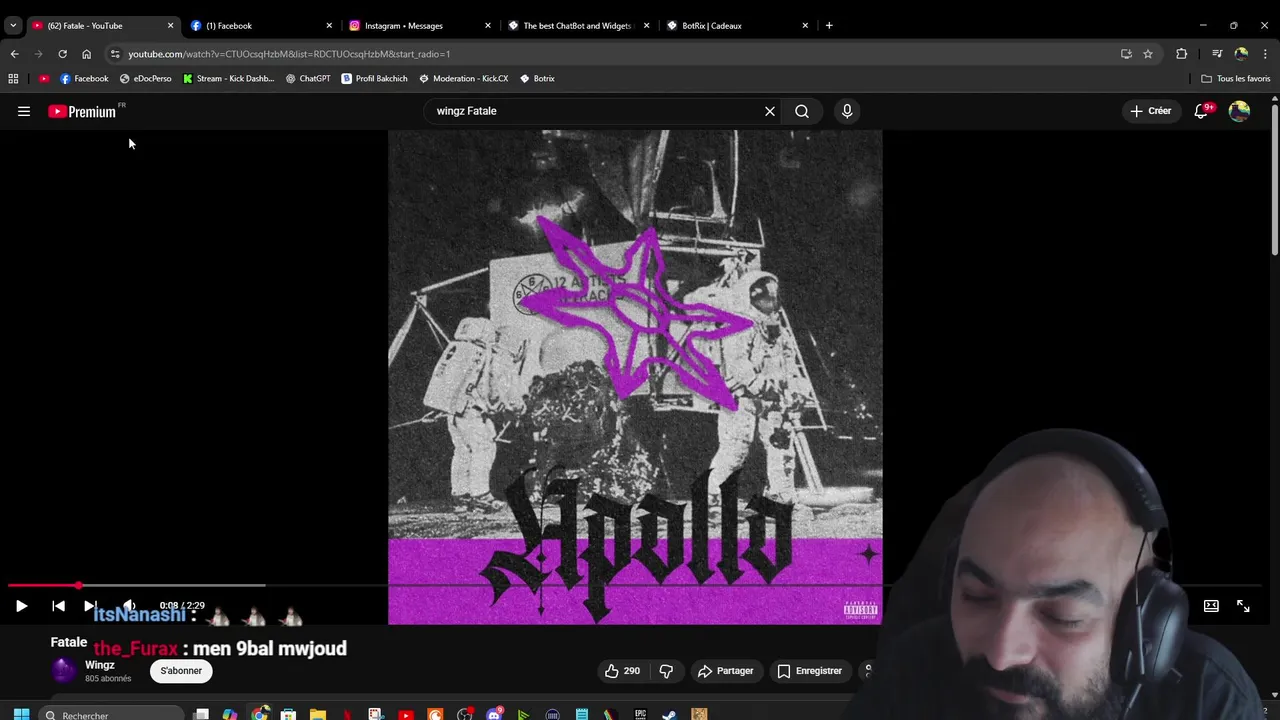View site information icon in address bar
Screen dimensions: 1280x720
(x=115, y=54)
